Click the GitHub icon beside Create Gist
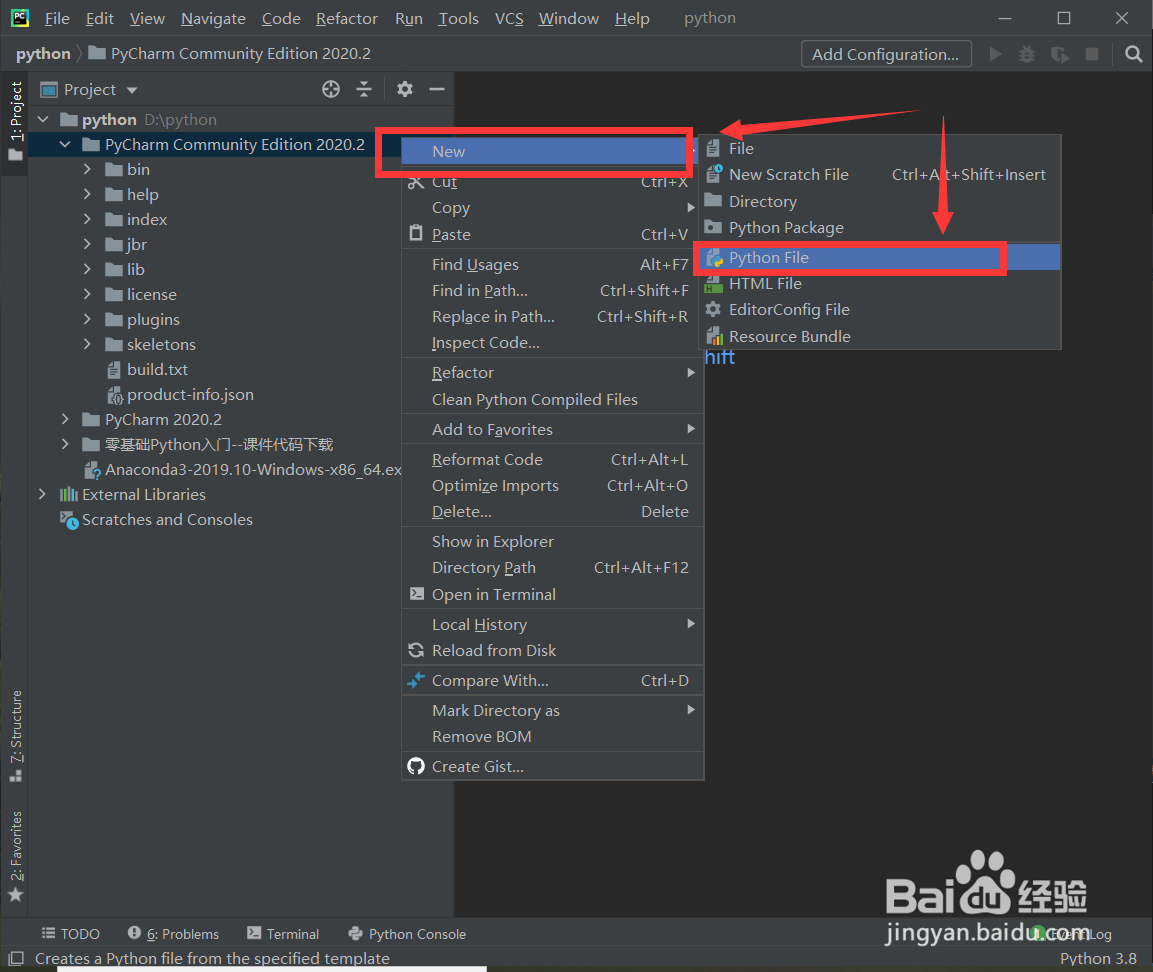This screenshot has height=972, width=1153. (x=416, y=766)
